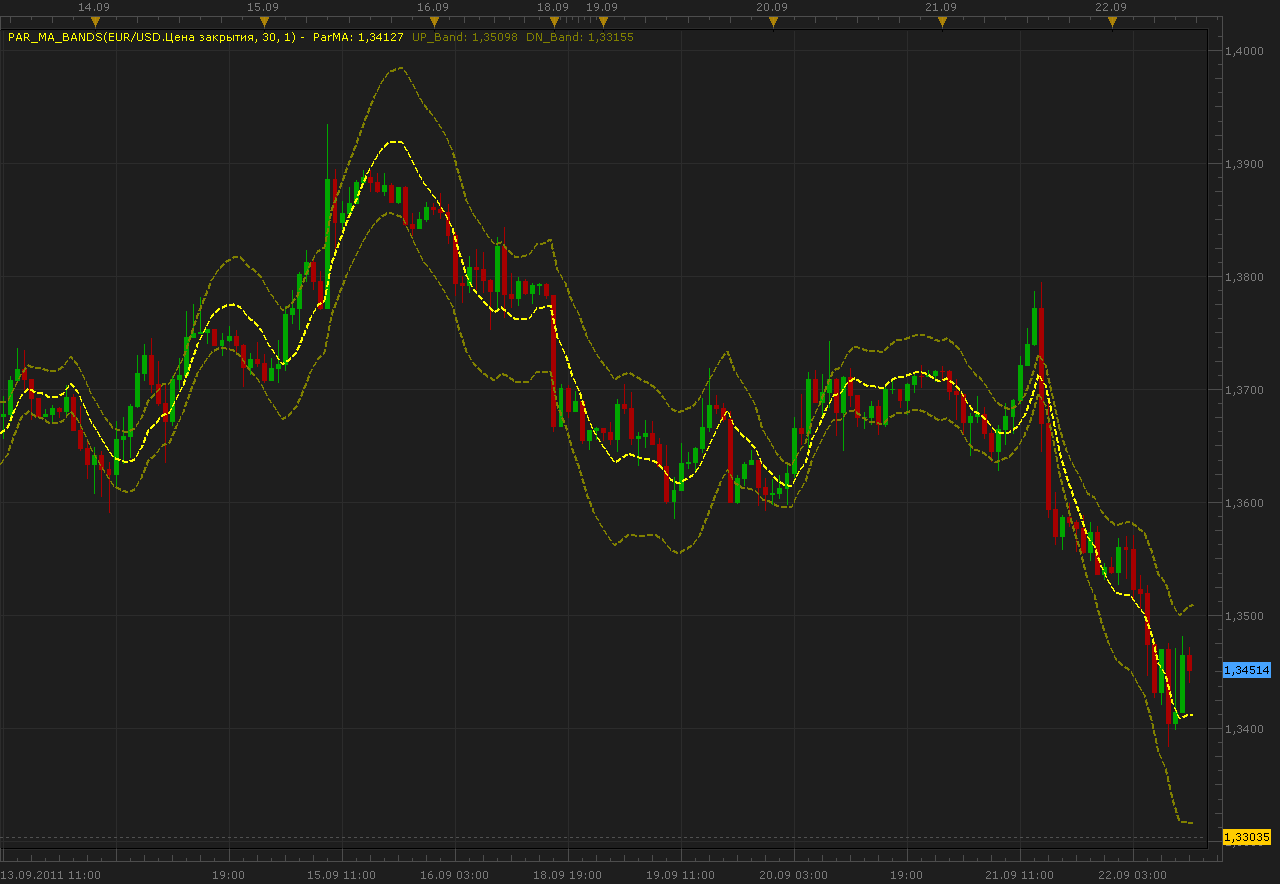
Task: Click the 18.09 day marker triangle
Action: (554, 21)
